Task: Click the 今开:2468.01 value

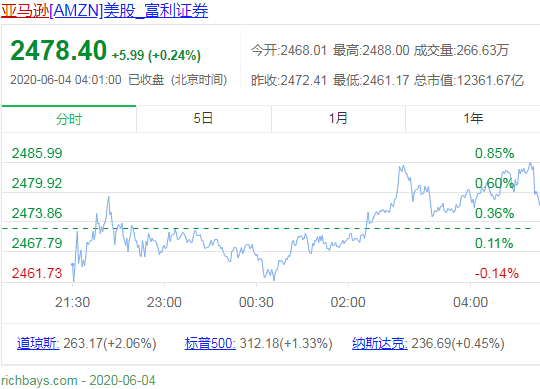Action: [x=289, y=51]
